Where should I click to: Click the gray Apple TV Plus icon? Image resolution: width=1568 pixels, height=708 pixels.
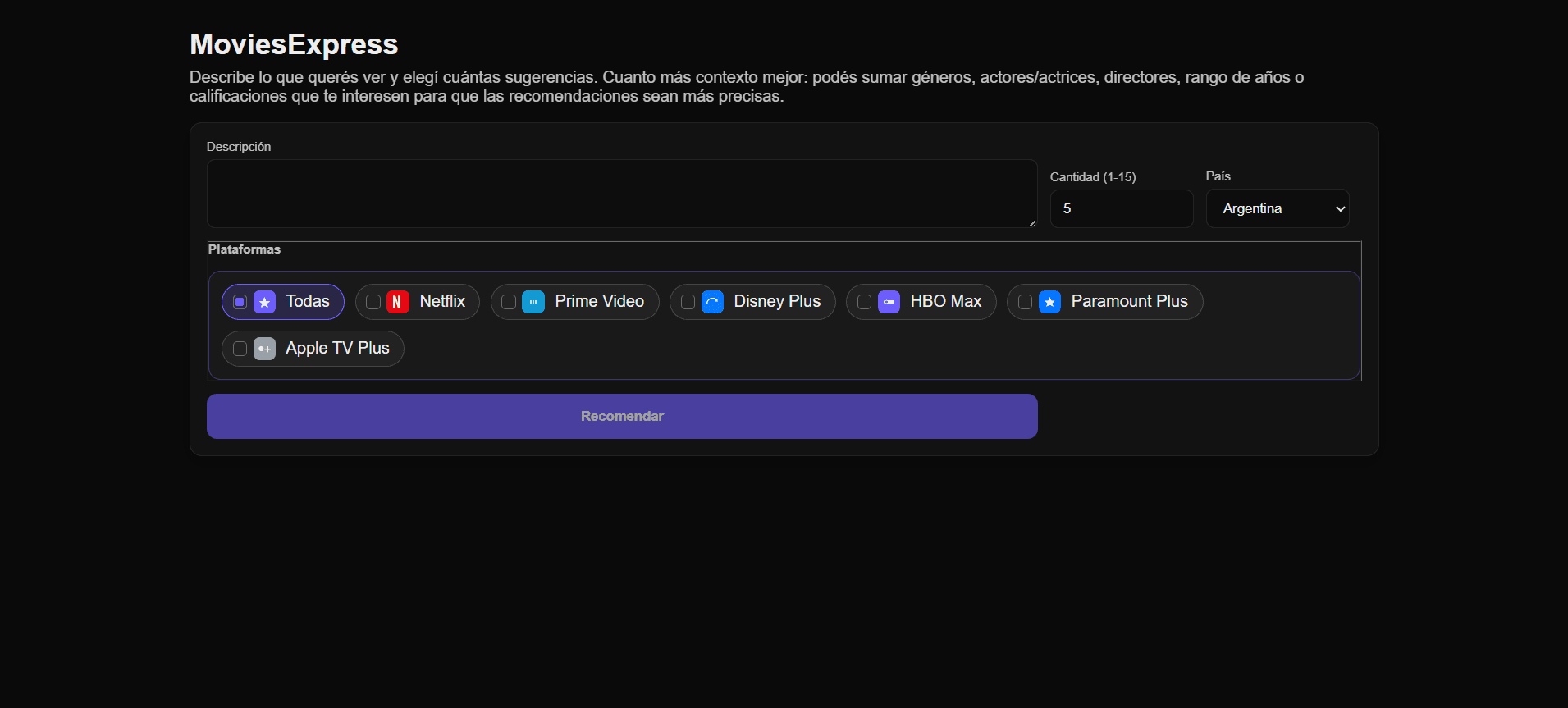(264, 349)
